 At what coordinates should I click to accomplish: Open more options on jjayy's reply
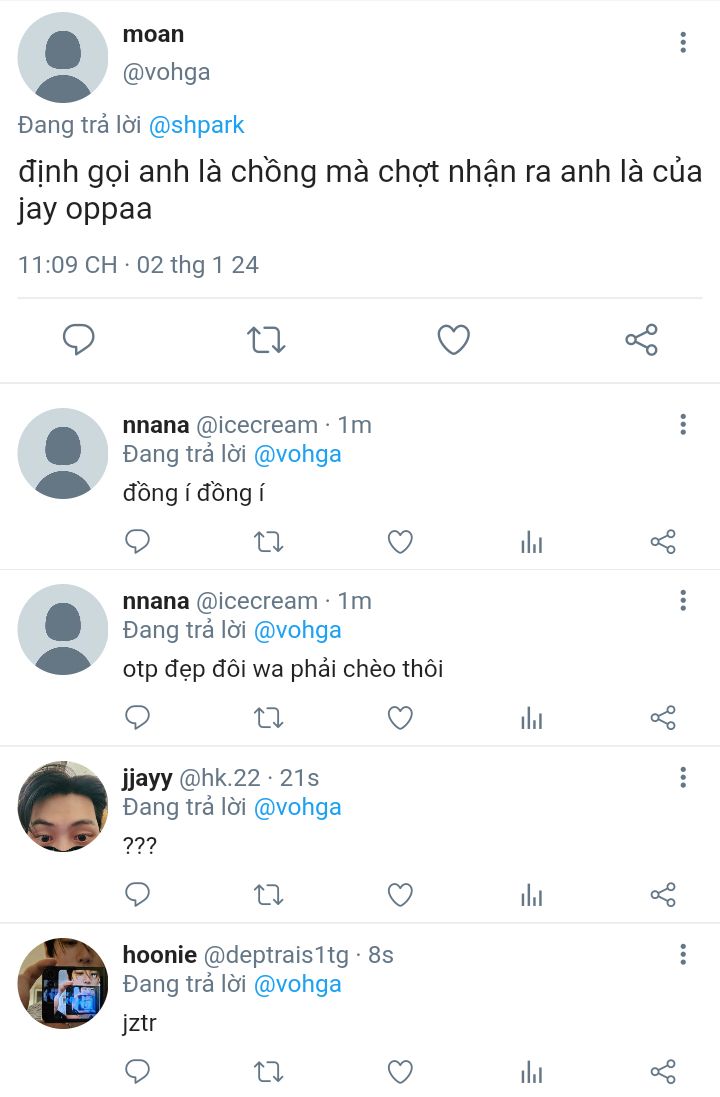[683, 777]
